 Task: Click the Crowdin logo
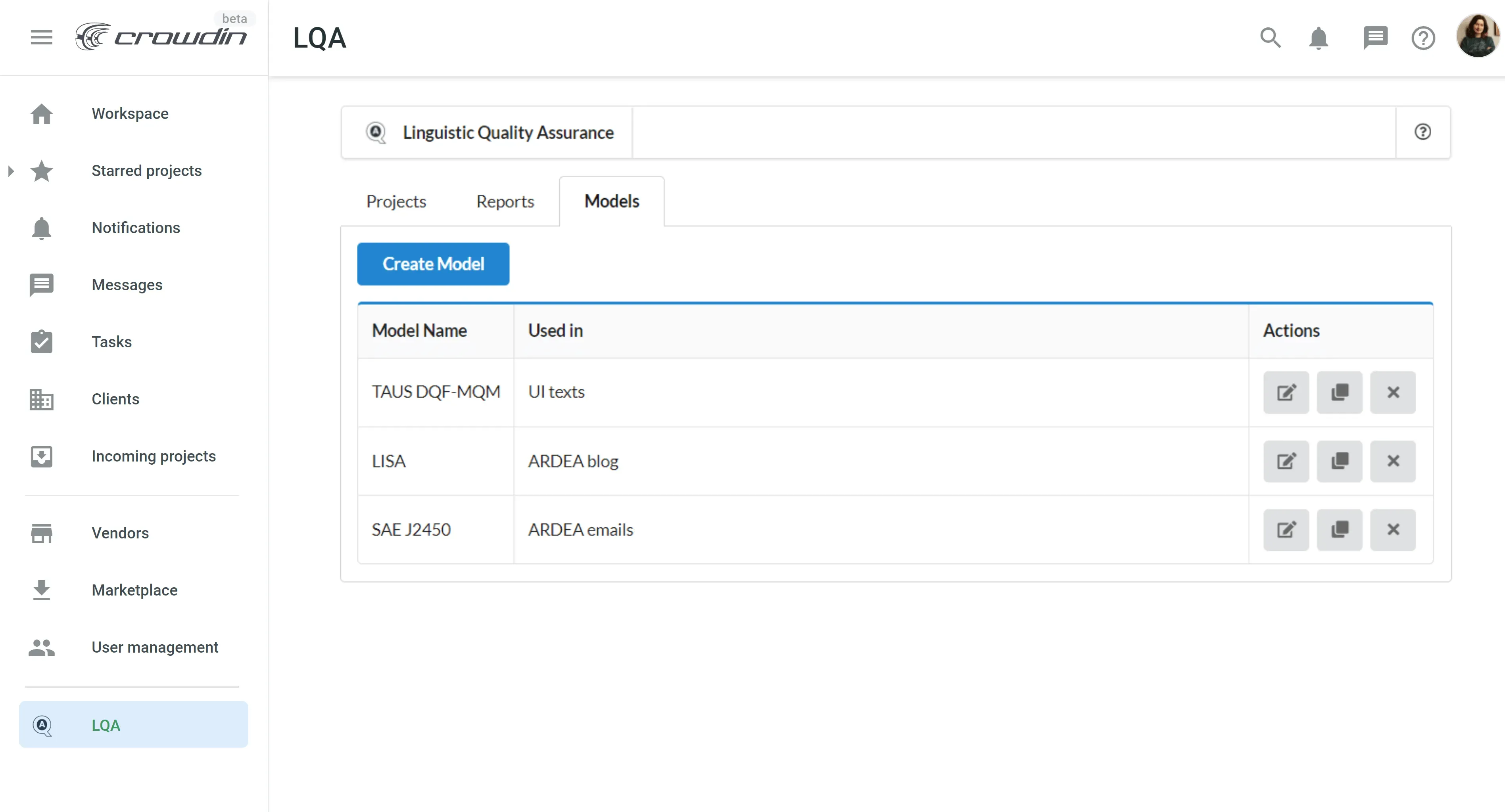click(x=161, y=37)
